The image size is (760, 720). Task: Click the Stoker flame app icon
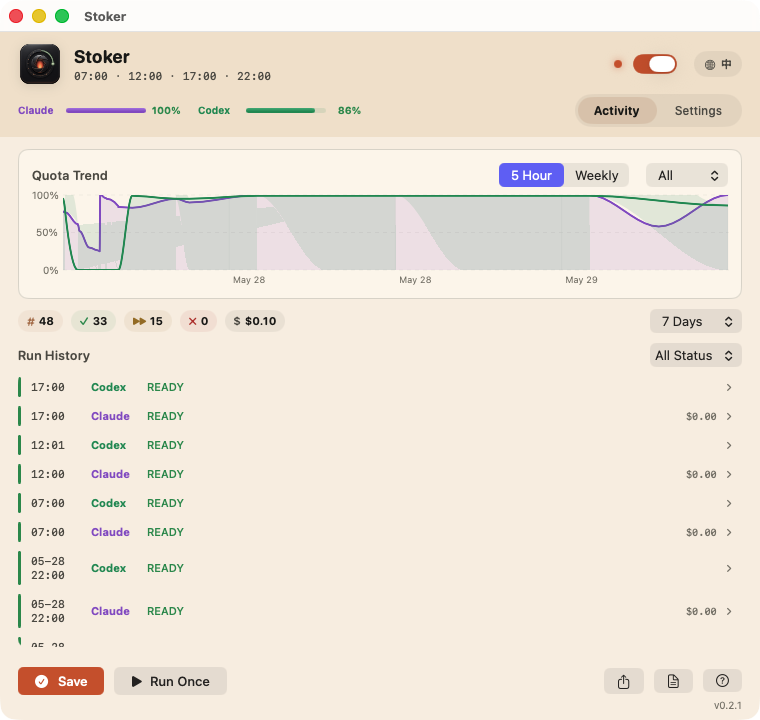(x=40, y=64)
